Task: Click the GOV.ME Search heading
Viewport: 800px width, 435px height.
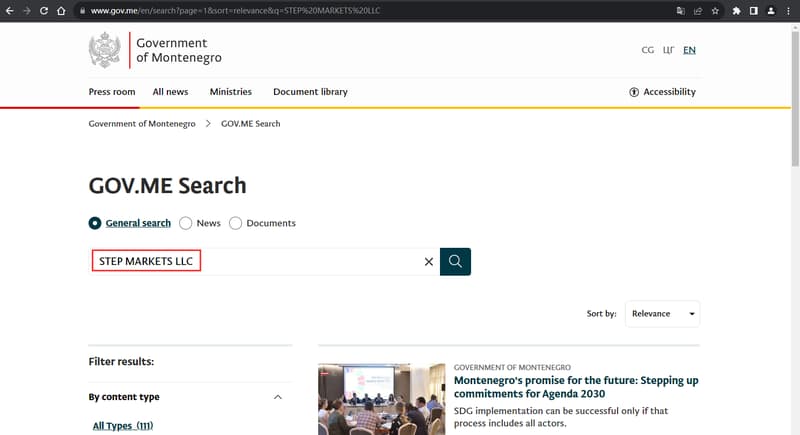Action: pos(167,186)
